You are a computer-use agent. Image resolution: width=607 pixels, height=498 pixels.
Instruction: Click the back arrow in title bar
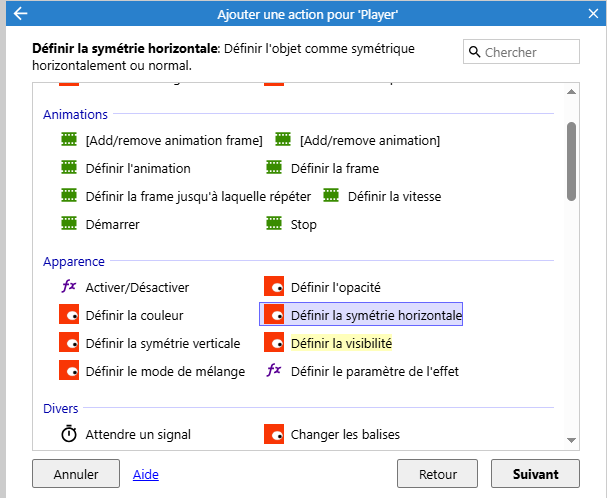click(x=20, y=14)
